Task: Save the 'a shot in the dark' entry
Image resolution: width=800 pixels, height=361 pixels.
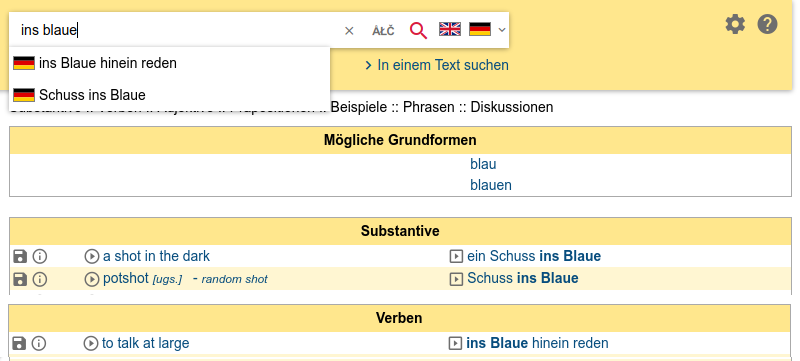Action: [x=19, y=256]
